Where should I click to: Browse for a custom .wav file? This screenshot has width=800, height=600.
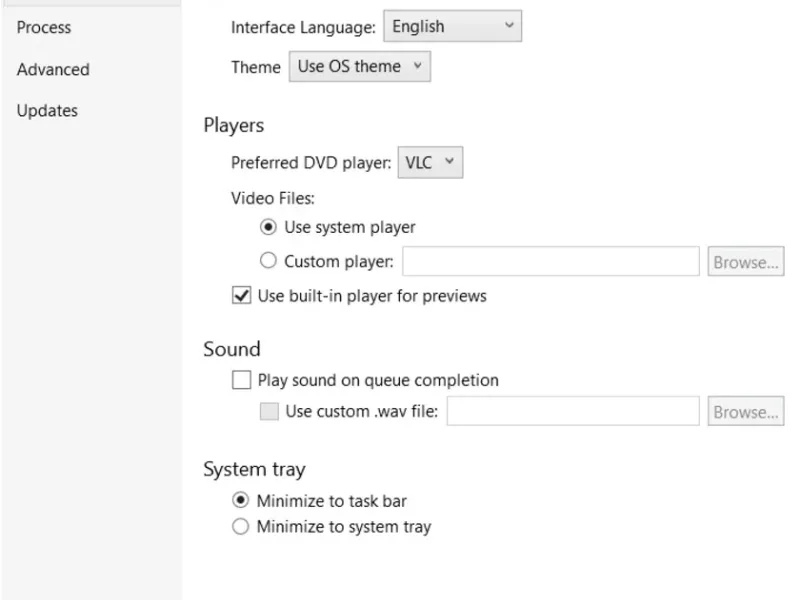tap(745, 412)
